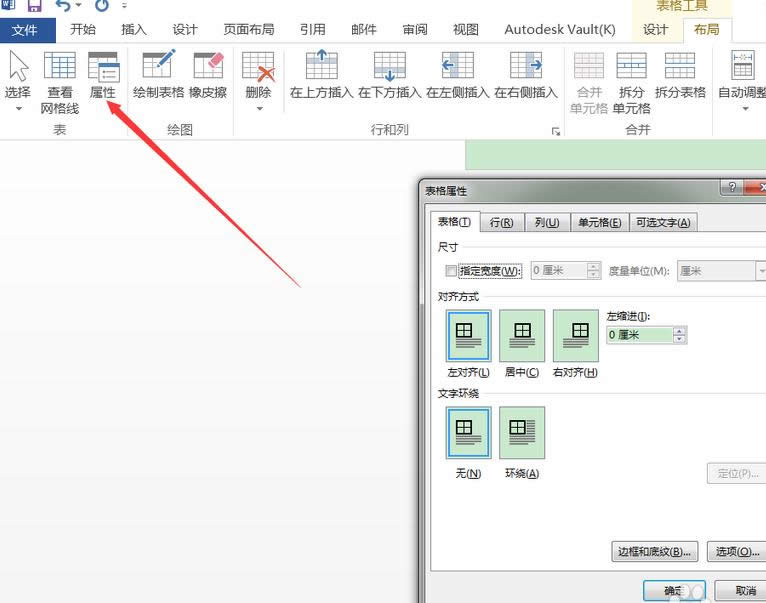Image resolution: width=766 pixels, height=603 pixels.
Task: Open the measurement unit (度量单位) combo box
Action: [x=722, y=271]
